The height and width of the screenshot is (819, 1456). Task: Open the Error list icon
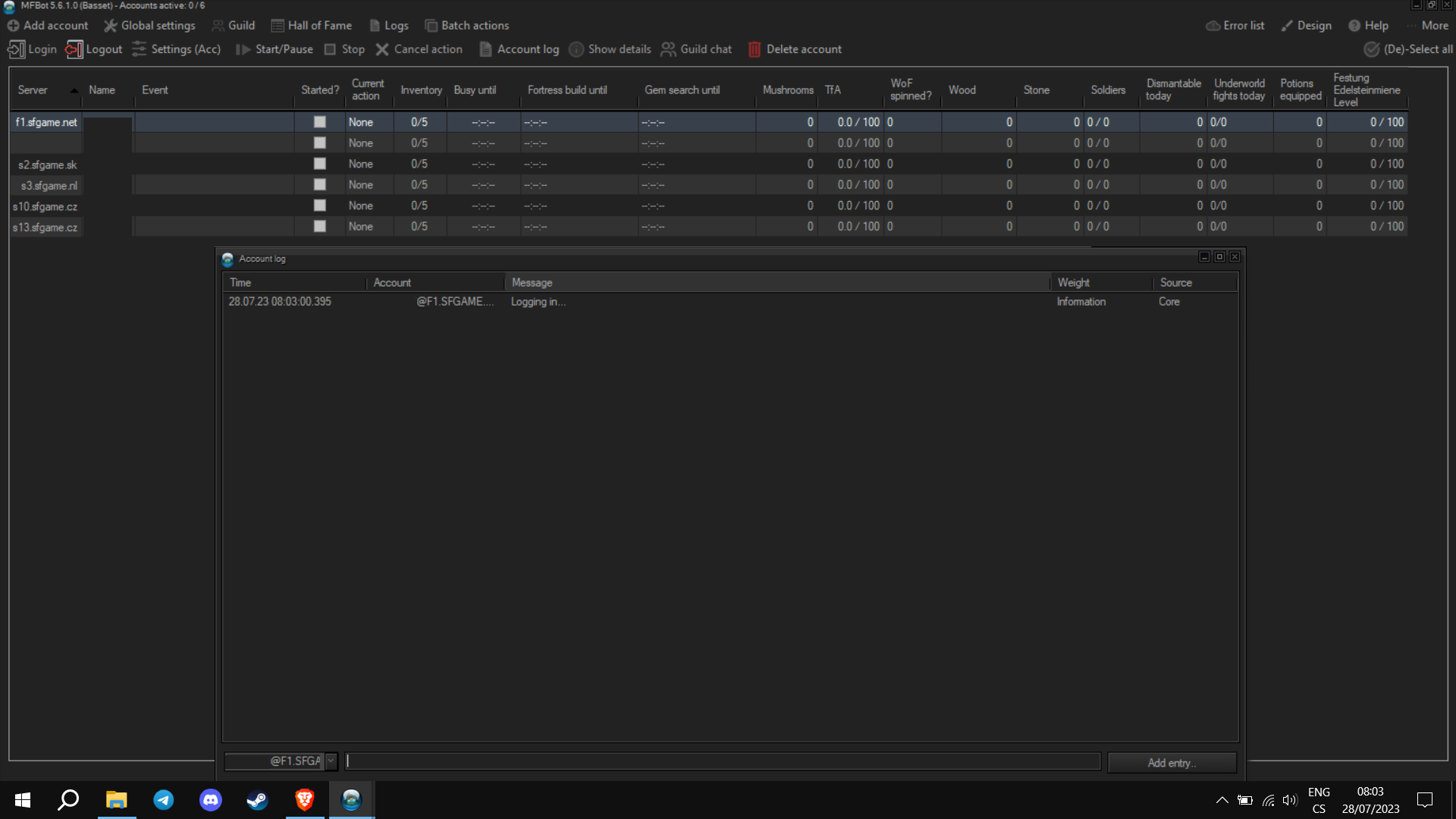coord(1213,26)
